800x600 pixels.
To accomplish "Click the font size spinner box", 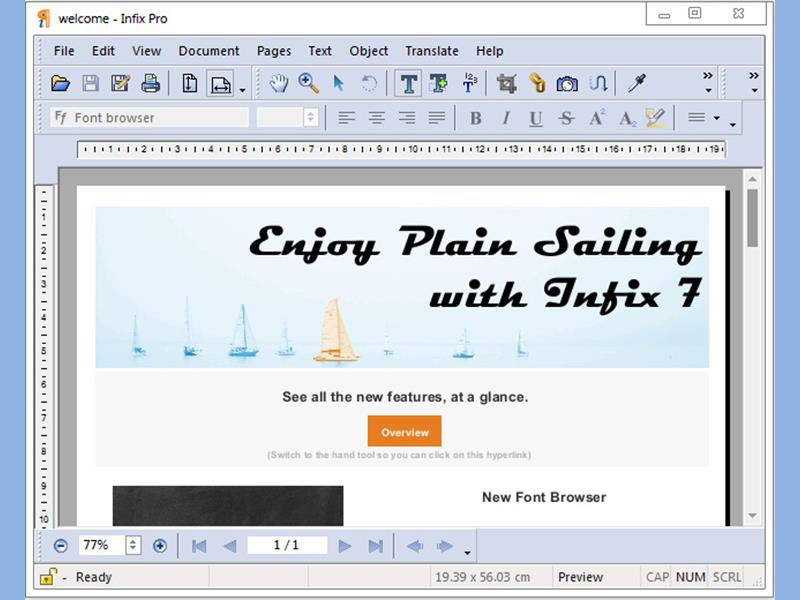I will [x=288, y=118].
